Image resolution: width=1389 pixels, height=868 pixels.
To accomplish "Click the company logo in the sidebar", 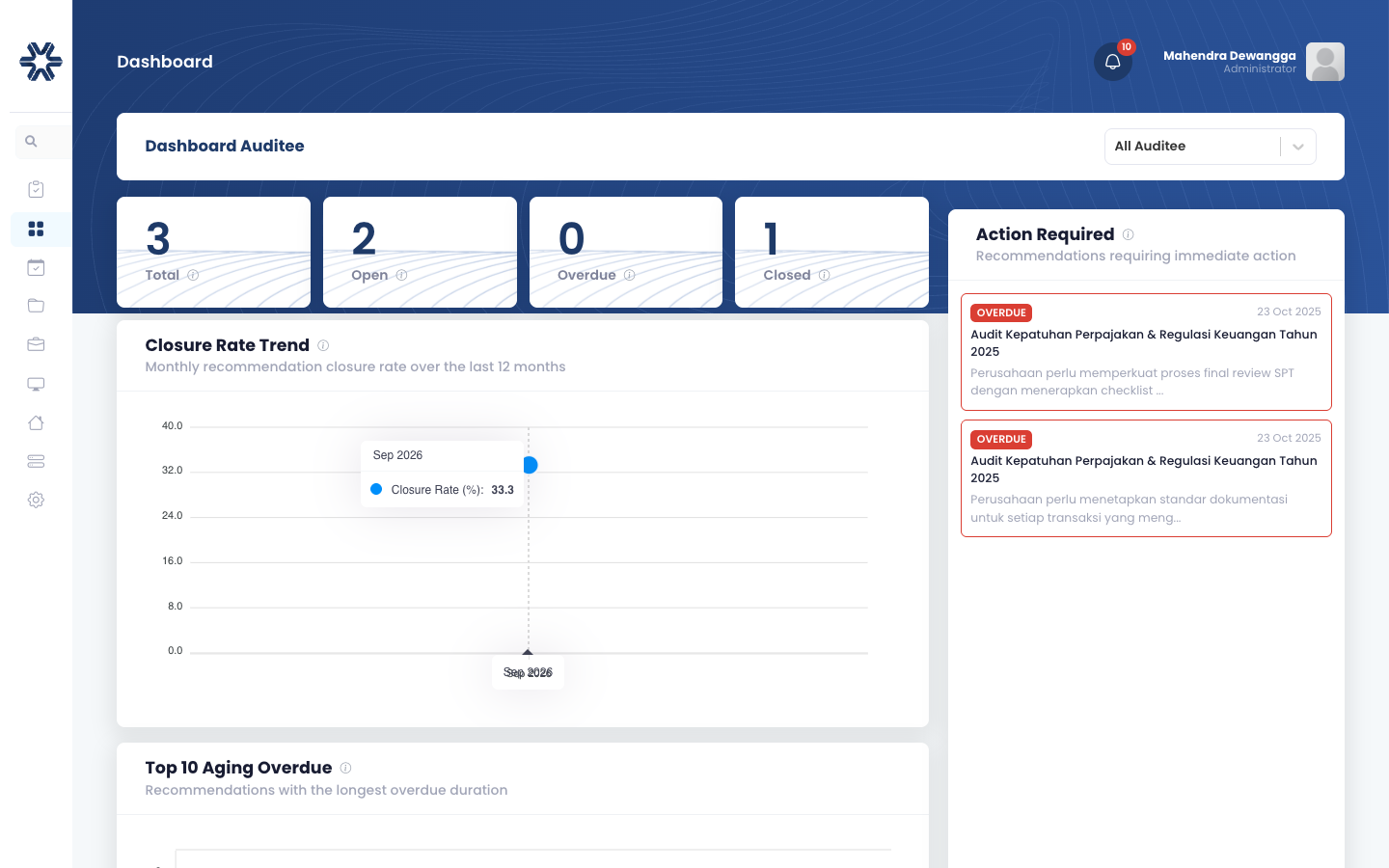I will (x=41, y=62).
